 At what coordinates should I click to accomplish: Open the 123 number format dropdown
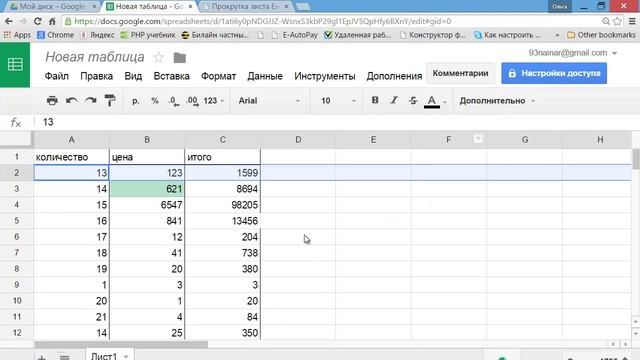coord(214,100)
